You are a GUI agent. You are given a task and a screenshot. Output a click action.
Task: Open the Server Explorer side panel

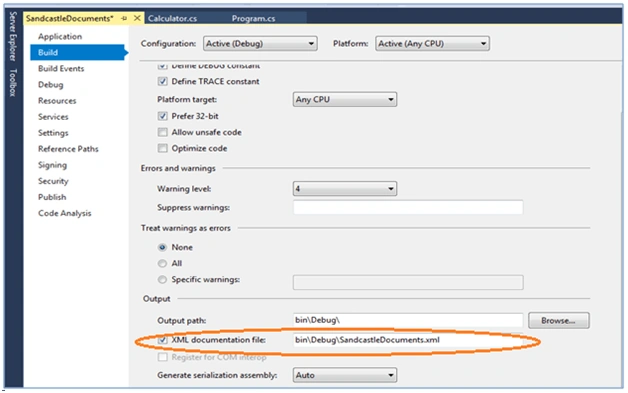[13, 36]
